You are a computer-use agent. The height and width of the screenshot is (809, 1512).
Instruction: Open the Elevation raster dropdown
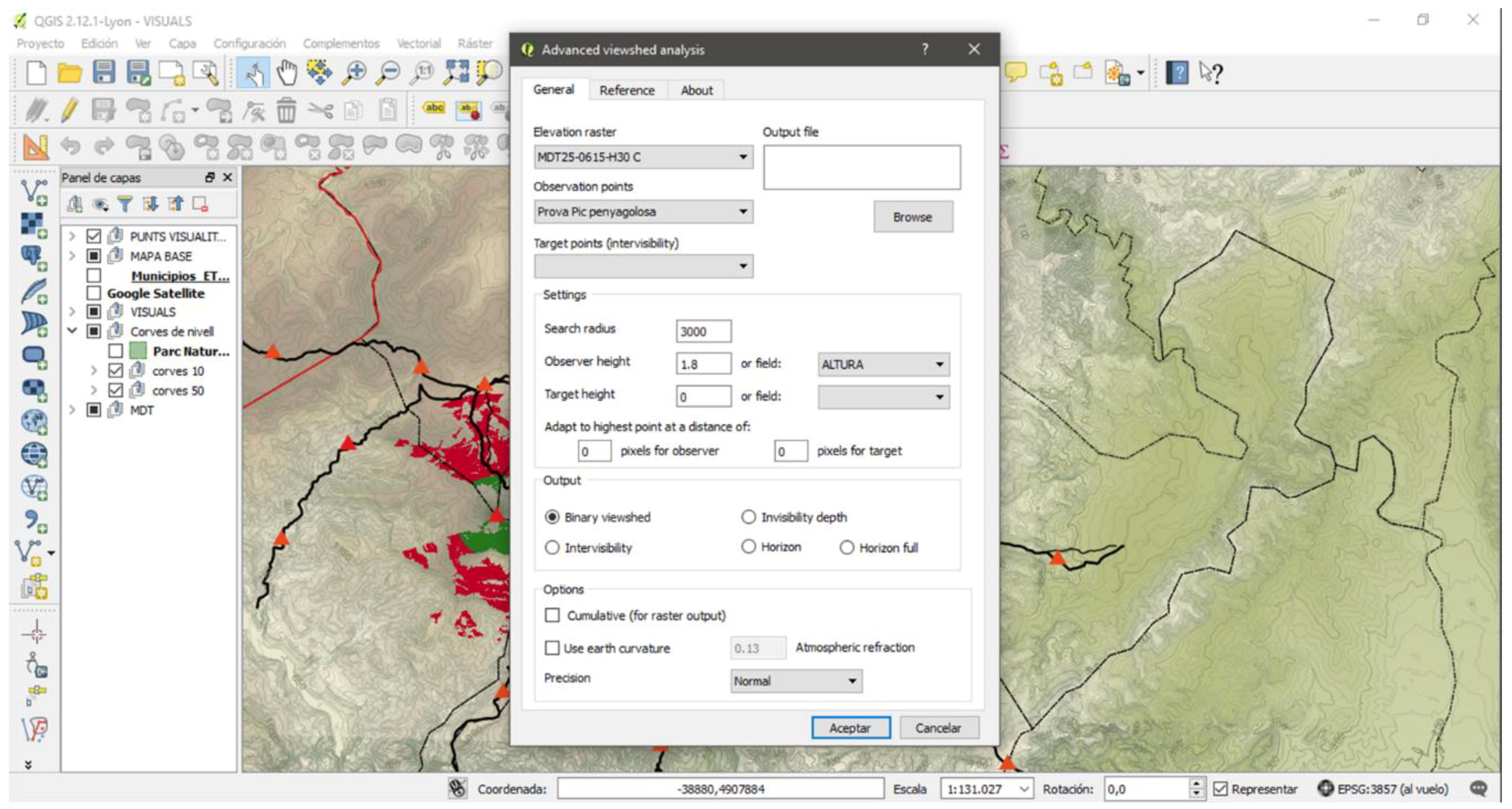[x=643, y=157]
